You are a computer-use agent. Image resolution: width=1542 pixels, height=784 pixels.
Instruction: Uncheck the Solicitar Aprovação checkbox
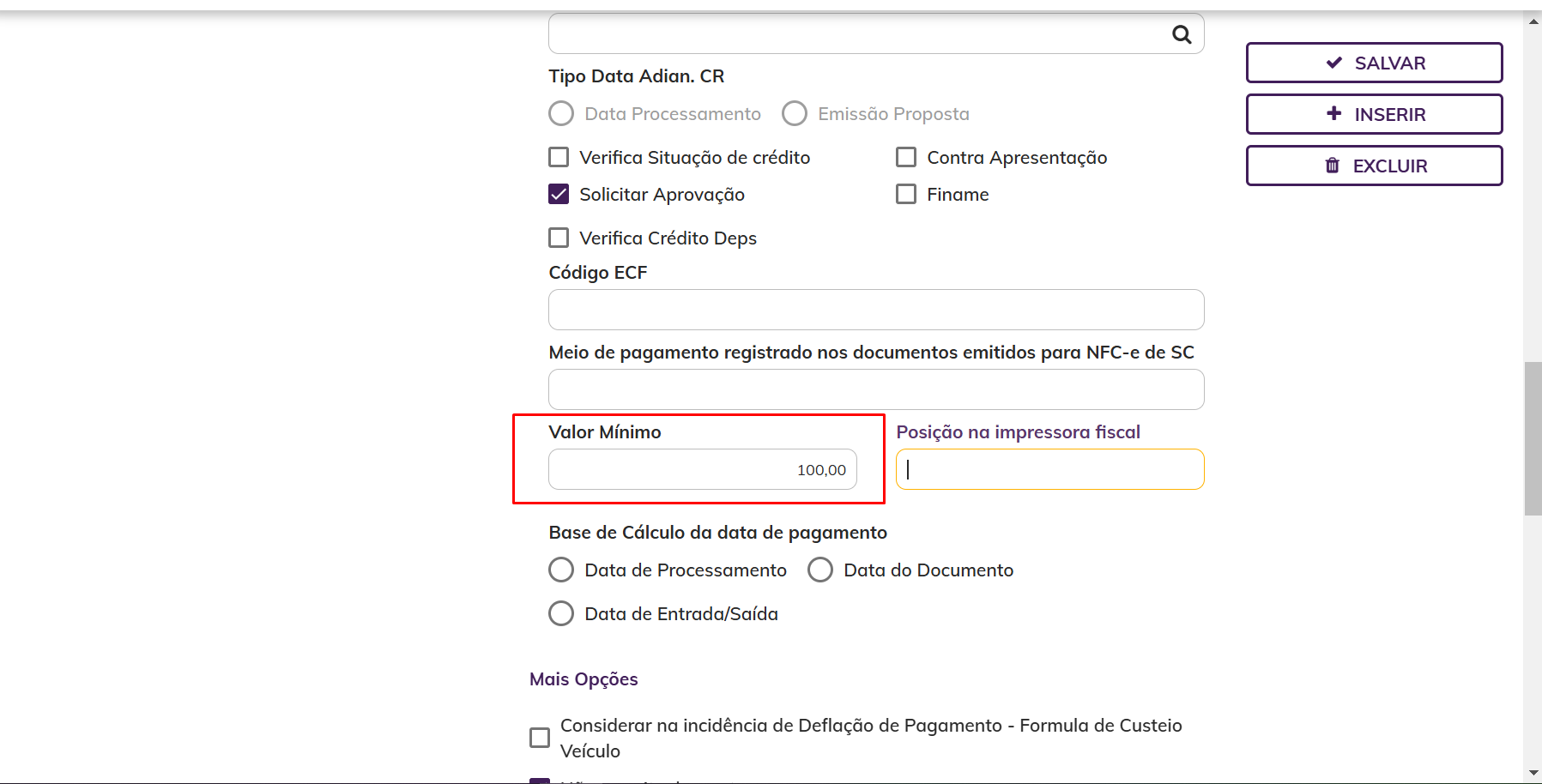(559, 194)
